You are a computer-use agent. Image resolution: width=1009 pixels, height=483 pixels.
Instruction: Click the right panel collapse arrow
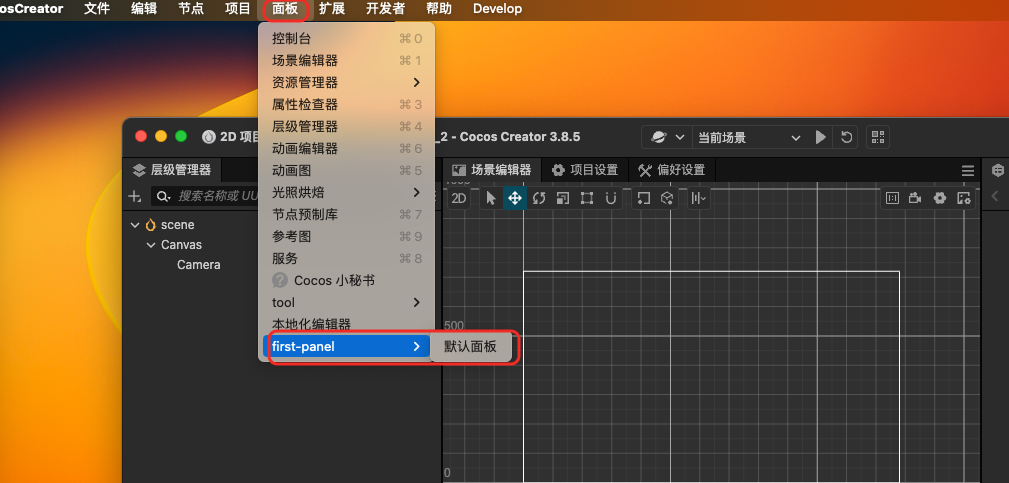click(995, 197)
